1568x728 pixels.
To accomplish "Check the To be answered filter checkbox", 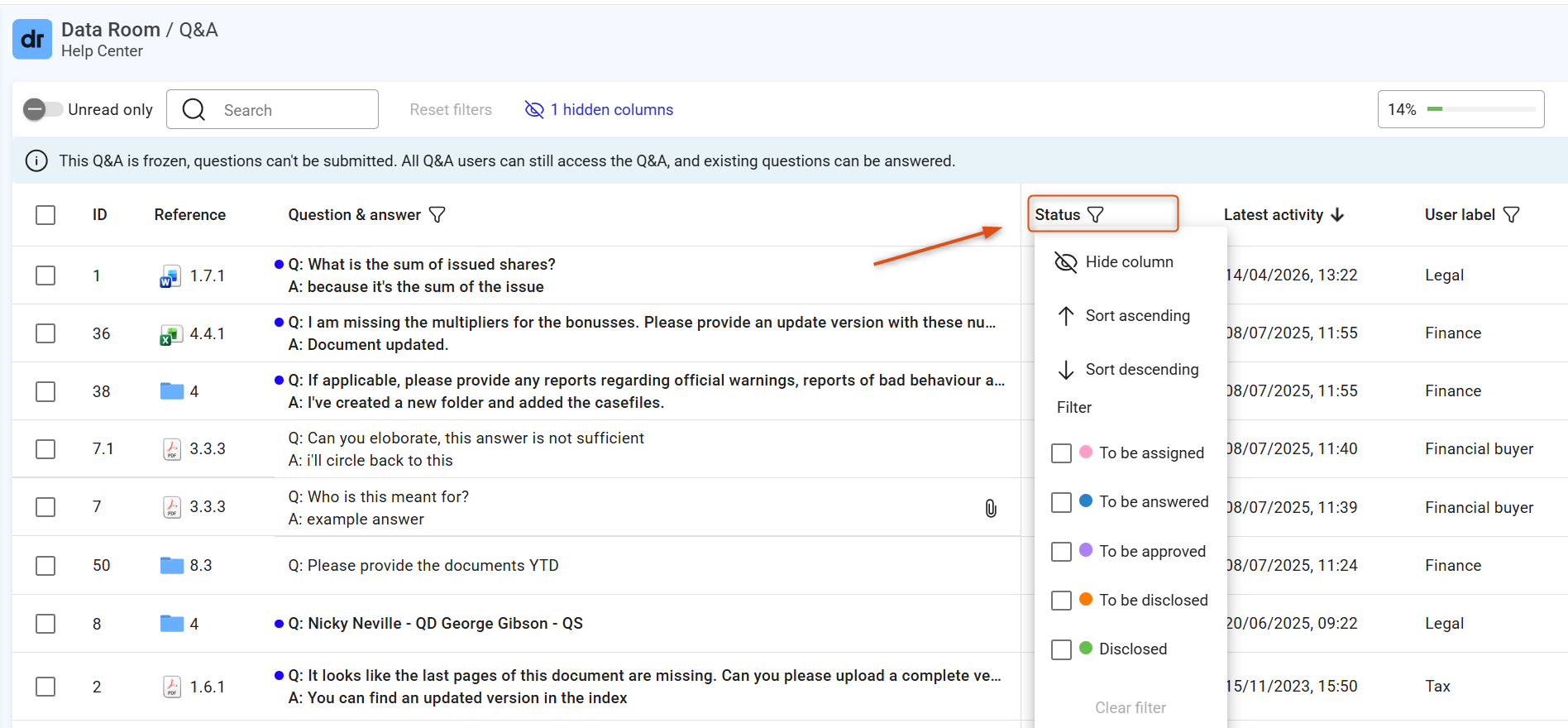I will tap(1061, 502).
